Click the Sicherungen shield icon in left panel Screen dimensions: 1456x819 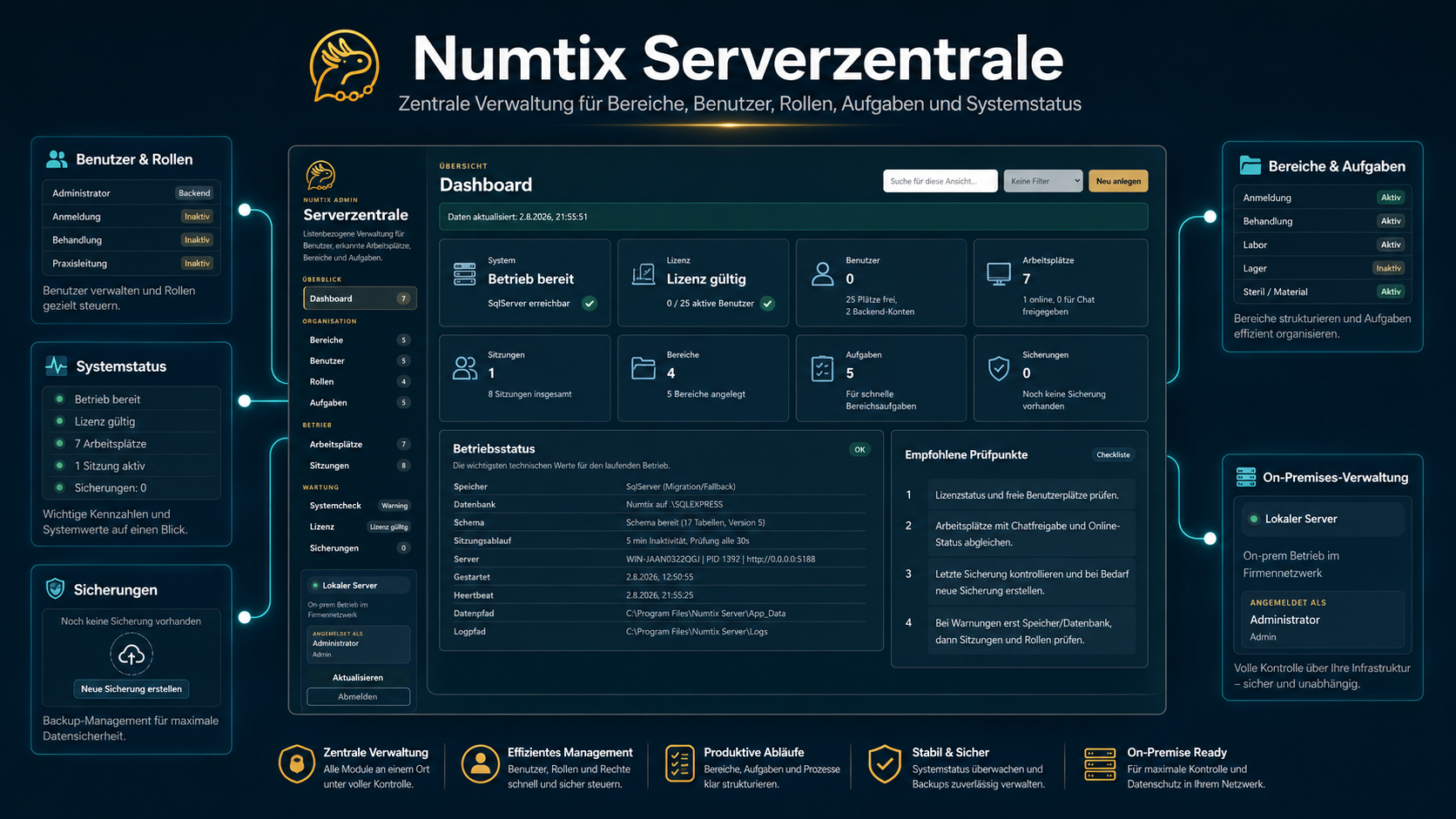(55, 589)
